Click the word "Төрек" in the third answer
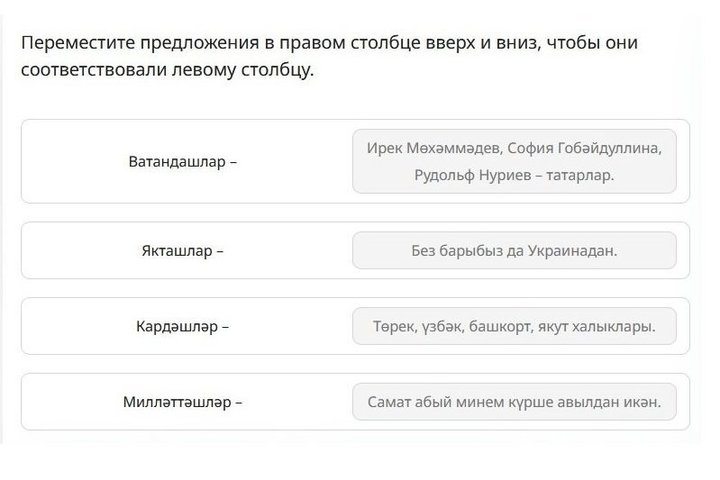The width and height of the screenshot is (720, 480). pos(390,326)
